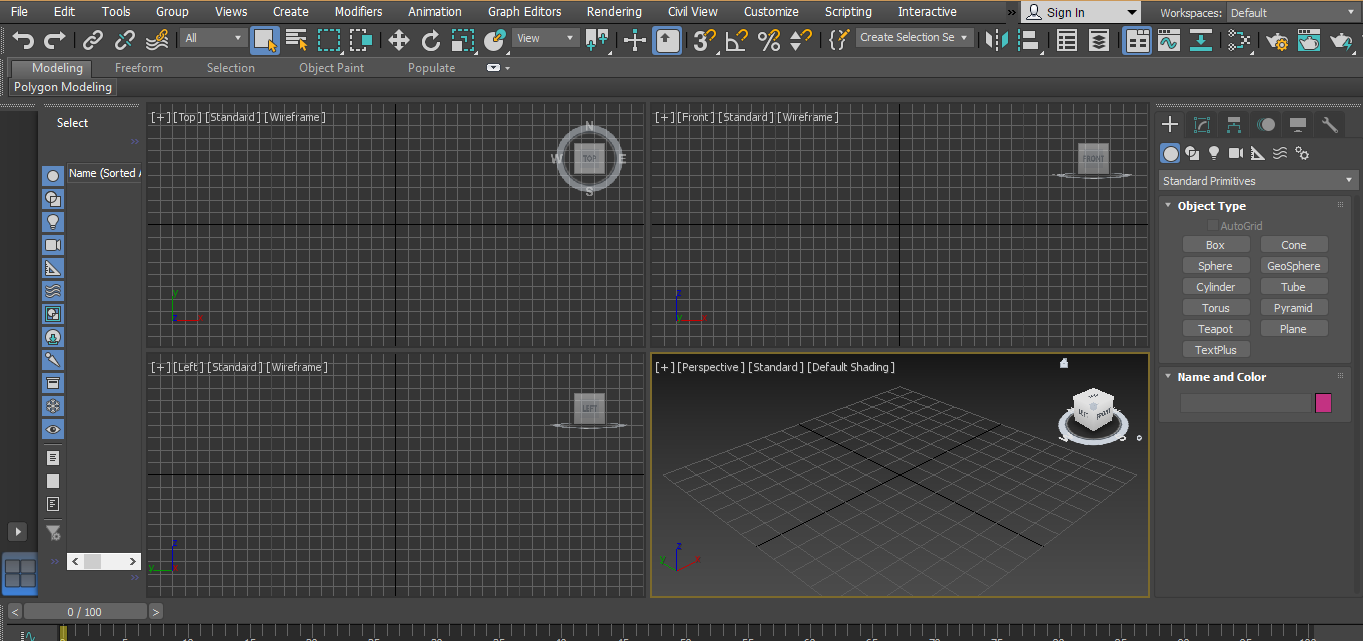Enable the AutoGrid checkbox
This screenshot has width=1363, height=641.
tap(1213, 226)
